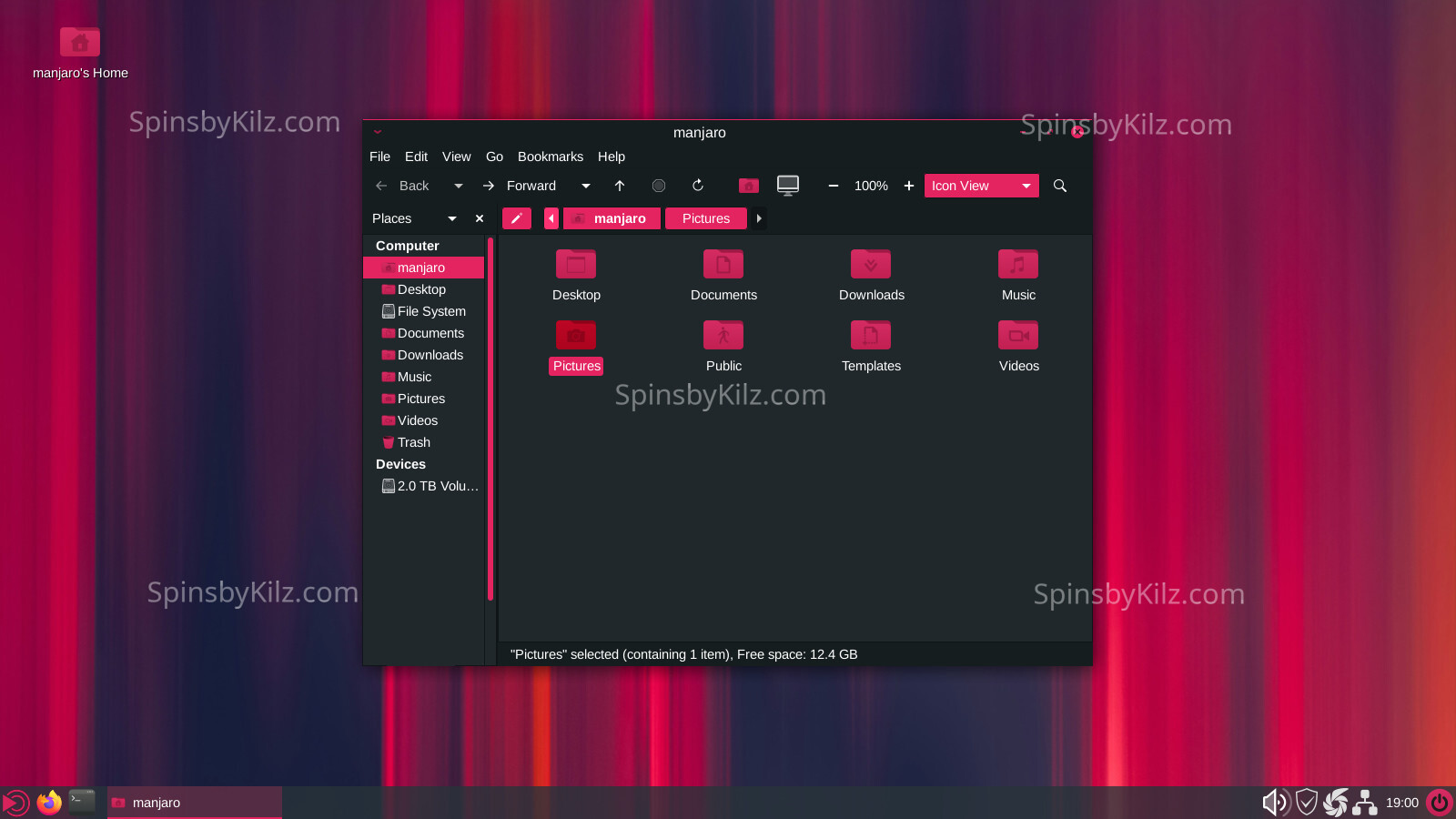The height and width of the screenshot is (819, 1456).
Task: Click the Computer monitor toolbar icon
Action: point(788,186)
